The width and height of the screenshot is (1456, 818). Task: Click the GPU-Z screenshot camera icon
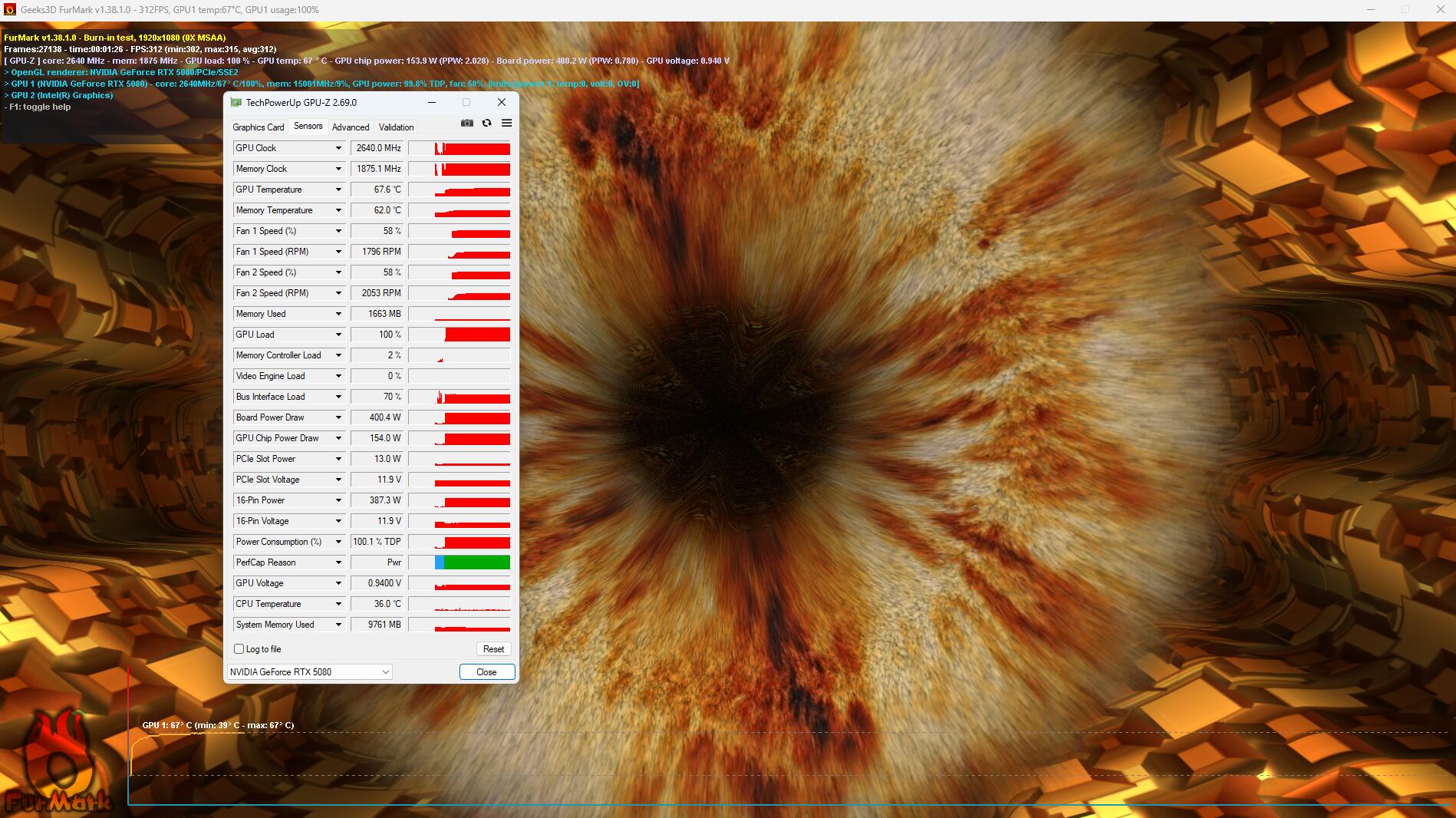tap(466, 123)
